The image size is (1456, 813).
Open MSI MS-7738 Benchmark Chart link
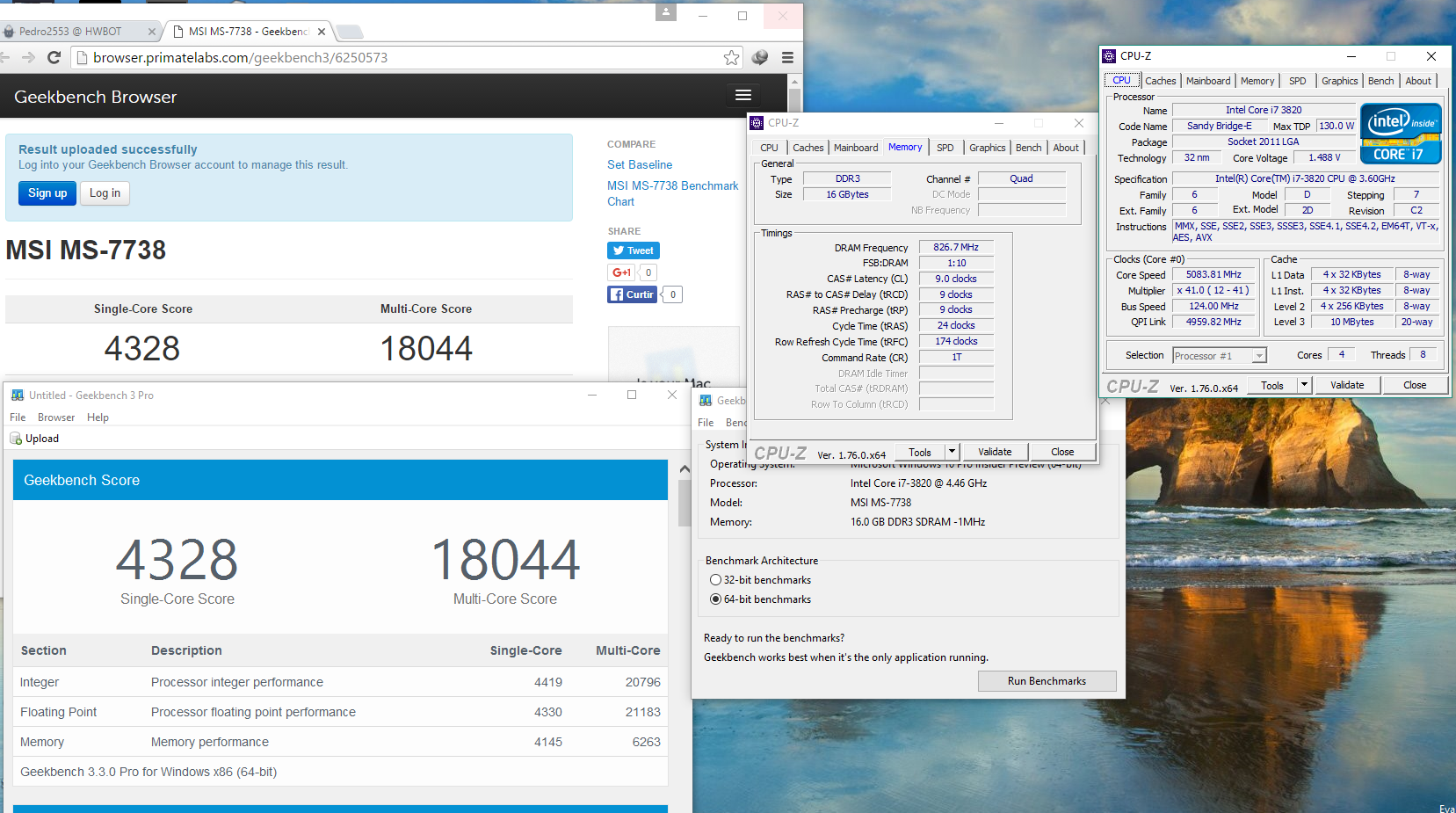(x=672, y=193)
